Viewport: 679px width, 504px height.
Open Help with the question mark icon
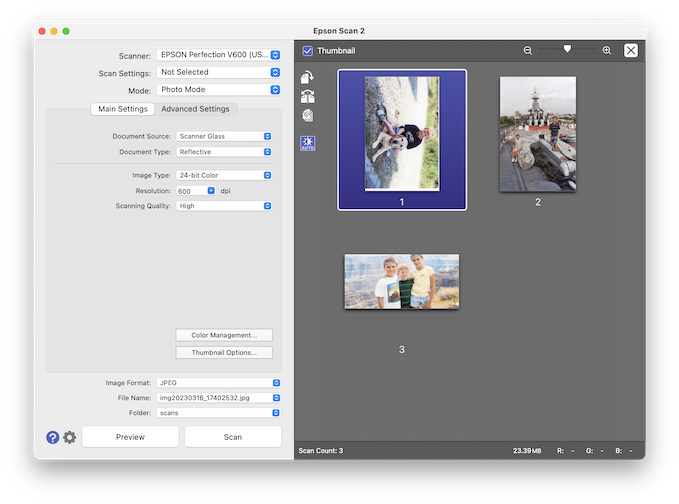point(53,437)
